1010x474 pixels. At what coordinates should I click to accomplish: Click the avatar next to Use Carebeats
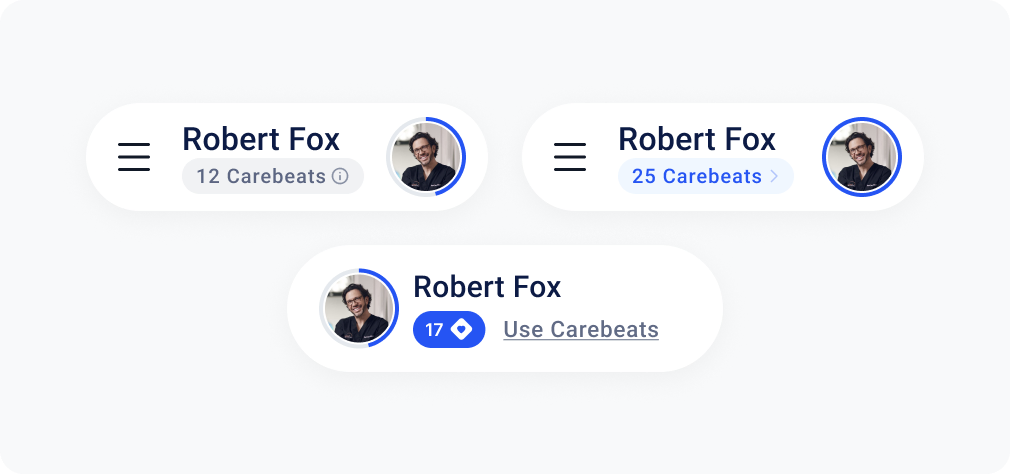click(x=358, y=308)
